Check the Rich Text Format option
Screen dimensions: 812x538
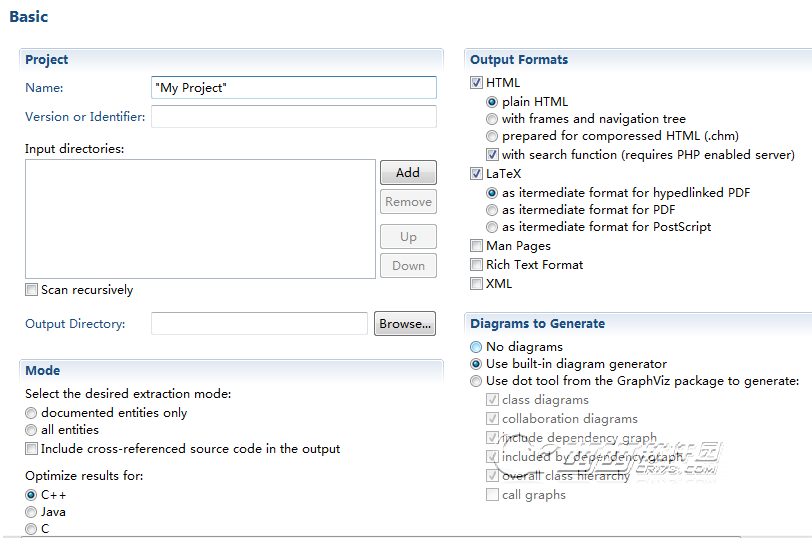[477, 265]
